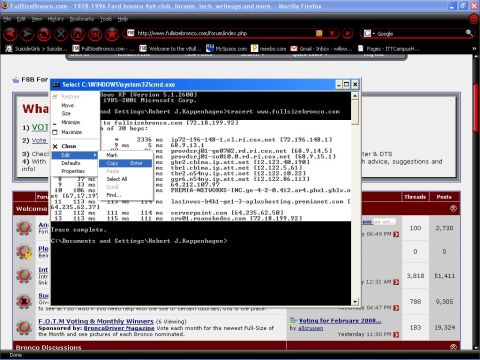This screenshot has width=480, height=360.
Task: Click the cmd window scrollbar down arrow
Action: pyautogui.click(x=355, y=301)
